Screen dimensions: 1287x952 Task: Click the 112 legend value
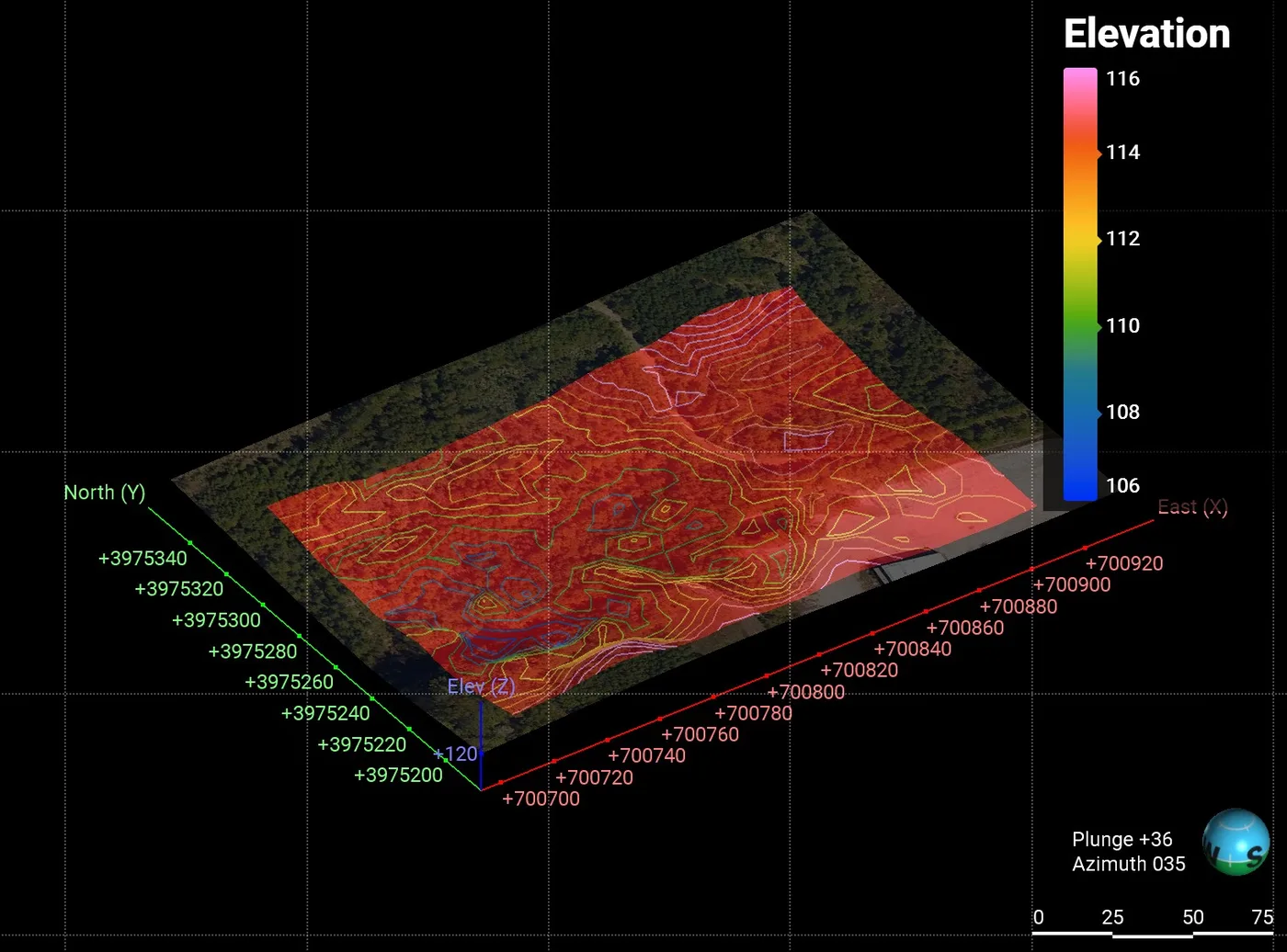[x=1122, y=239]
